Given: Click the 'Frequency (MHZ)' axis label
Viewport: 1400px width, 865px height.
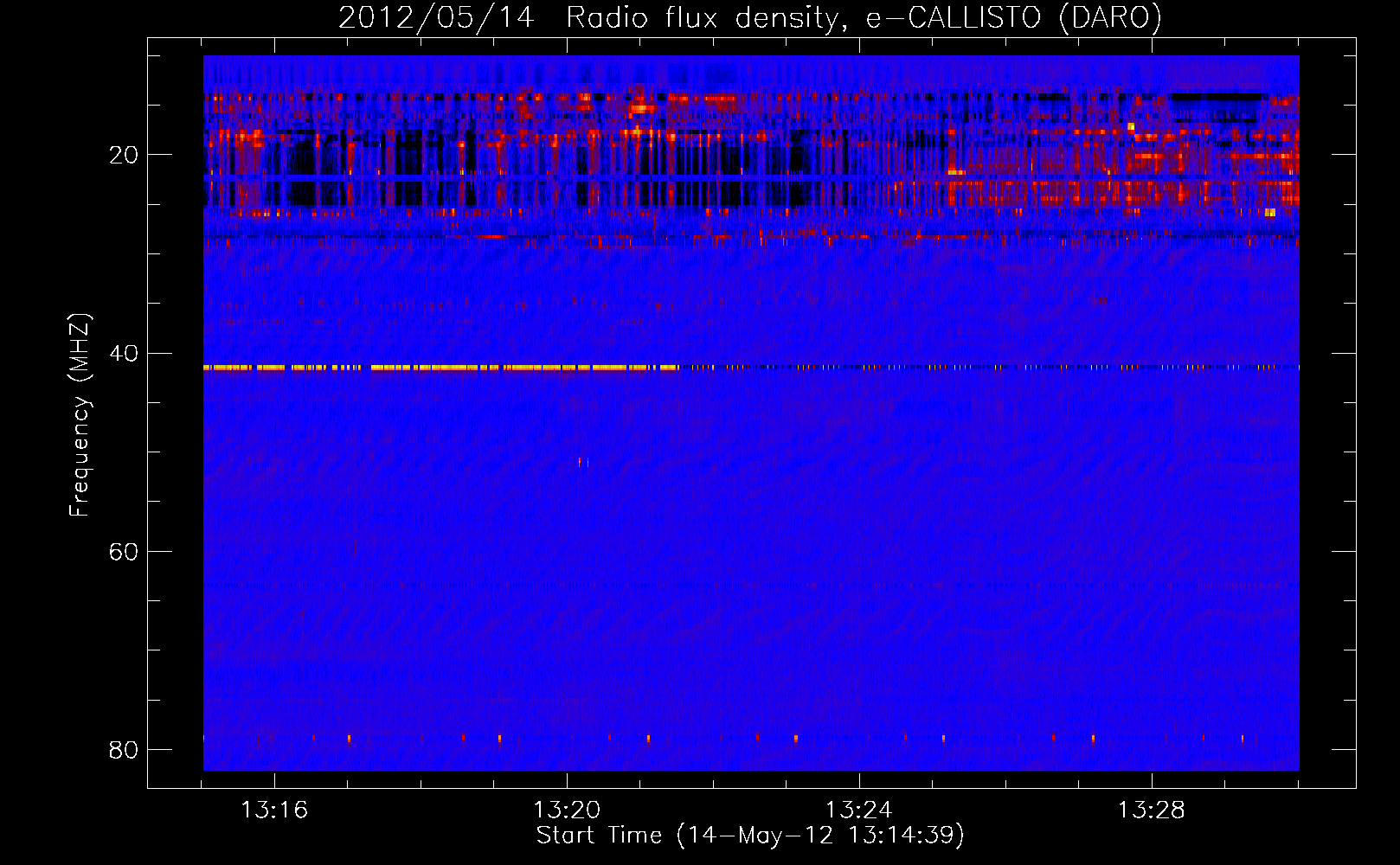Looking at the screenshot, I should pos(80,415).
